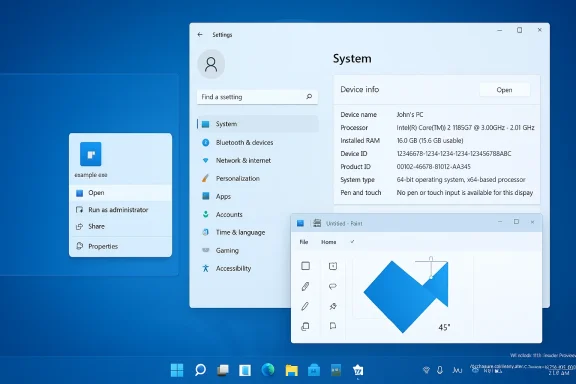Choose Share from the context menu
This screenshot has width=576, height=384.
[x=120, y=226]
